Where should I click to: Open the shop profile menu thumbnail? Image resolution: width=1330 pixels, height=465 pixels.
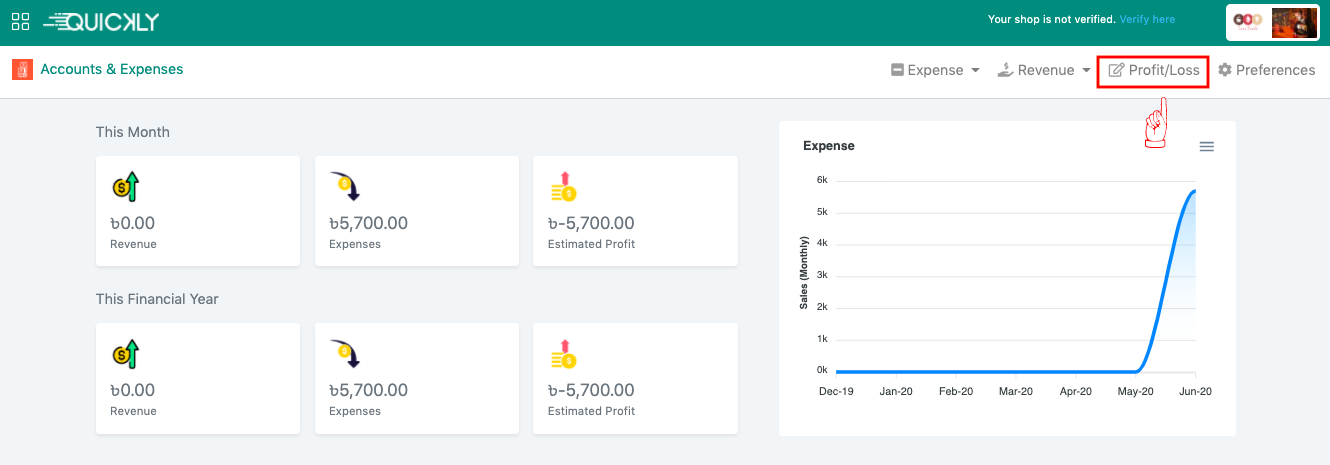1271,22
